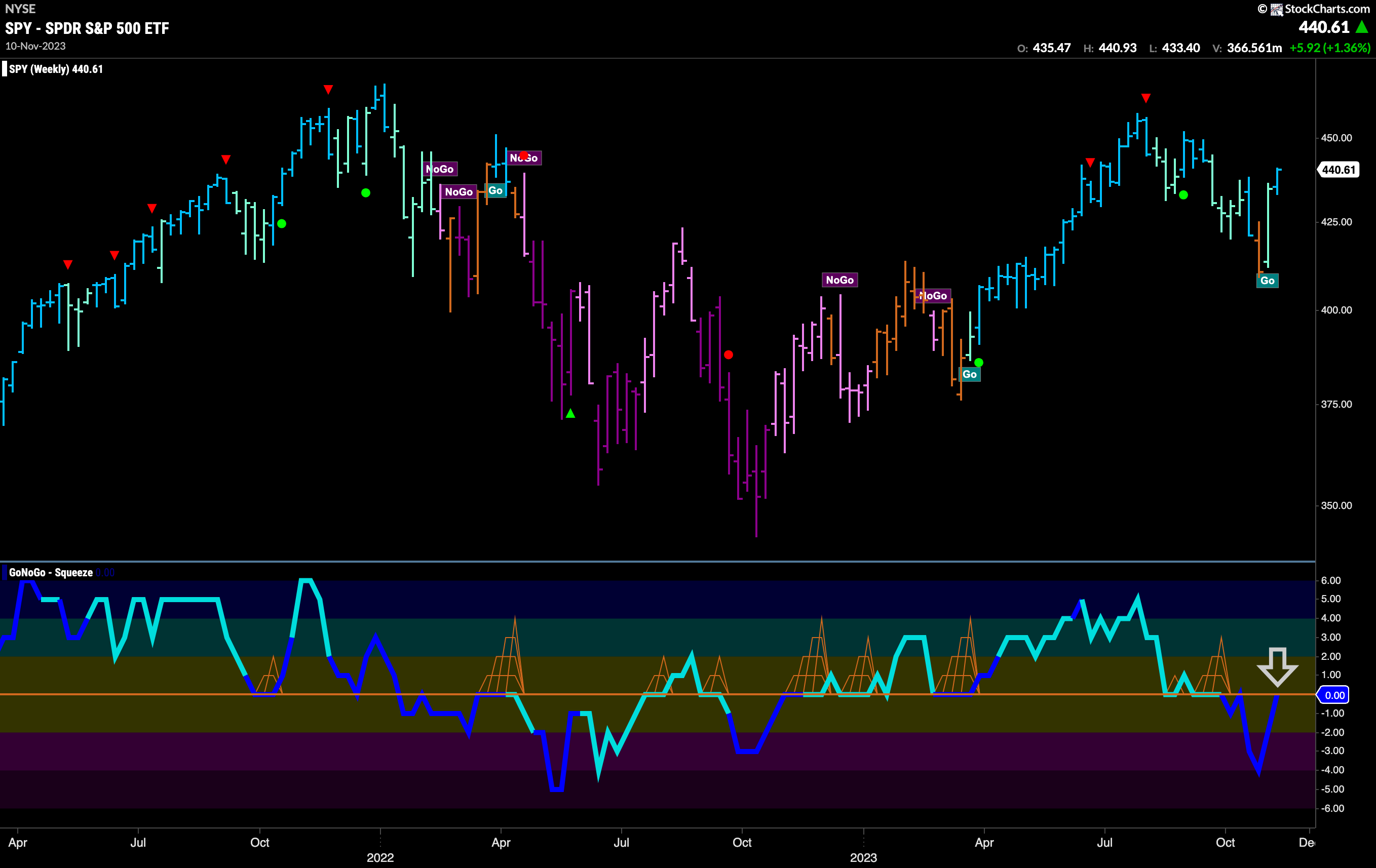The height and width of the screenshot is (868, 1376).
Task: Click the green up arrow beside the 440.61 header price
Action: point(1362,27)
